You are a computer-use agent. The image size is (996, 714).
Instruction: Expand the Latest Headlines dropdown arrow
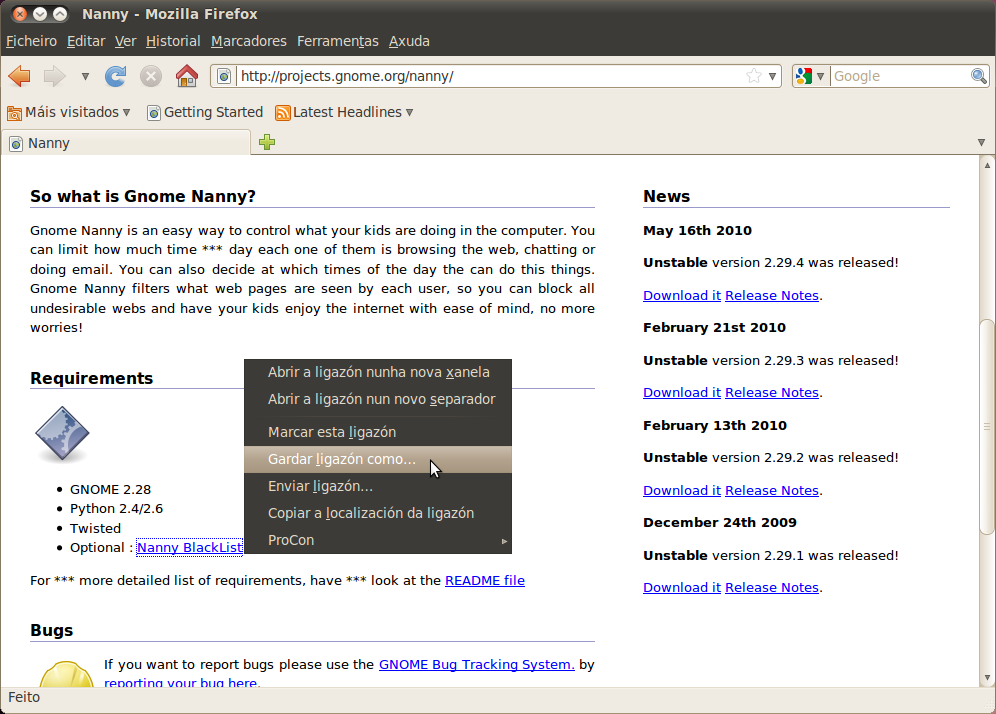coord(410,112)
